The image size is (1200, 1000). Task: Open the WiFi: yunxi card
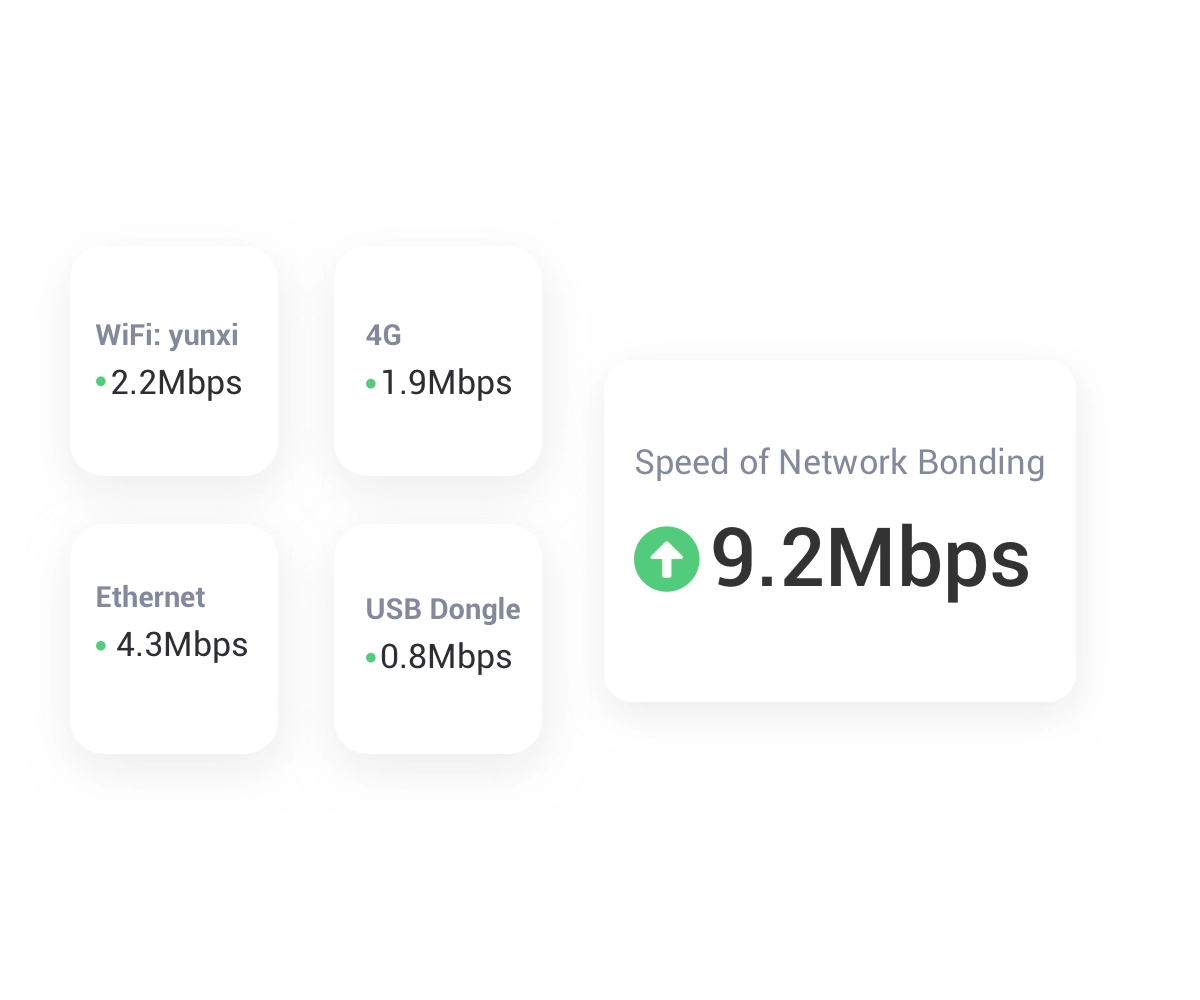174,361
